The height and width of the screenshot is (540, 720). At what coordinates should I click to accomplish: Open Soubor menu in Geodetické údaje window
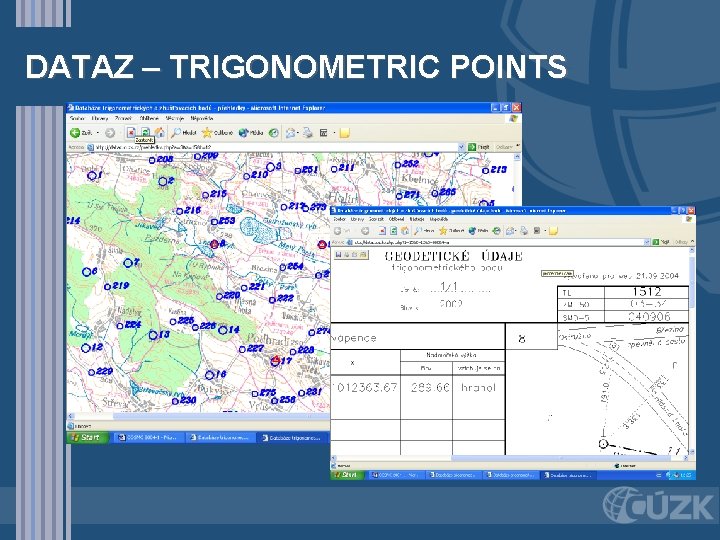[x=340, y=219]
